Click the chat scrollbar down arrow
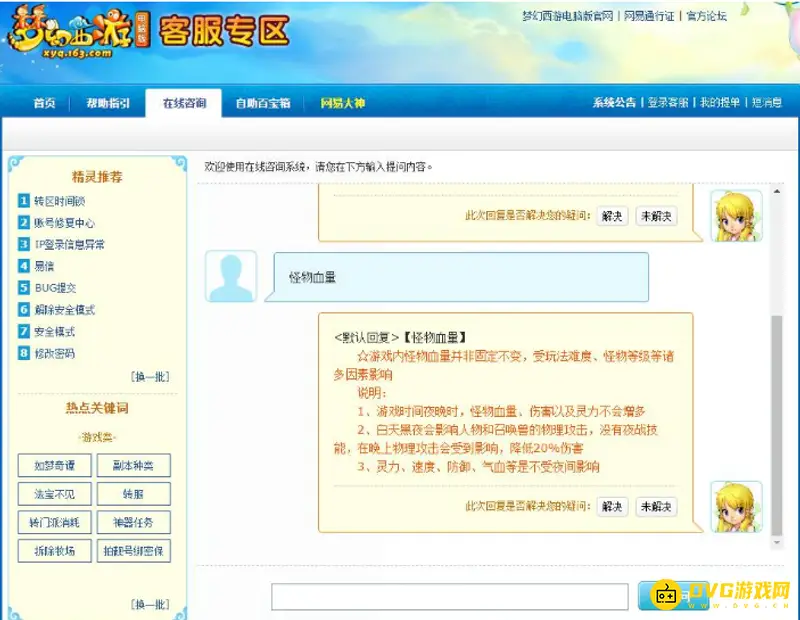 click(777, 542)
